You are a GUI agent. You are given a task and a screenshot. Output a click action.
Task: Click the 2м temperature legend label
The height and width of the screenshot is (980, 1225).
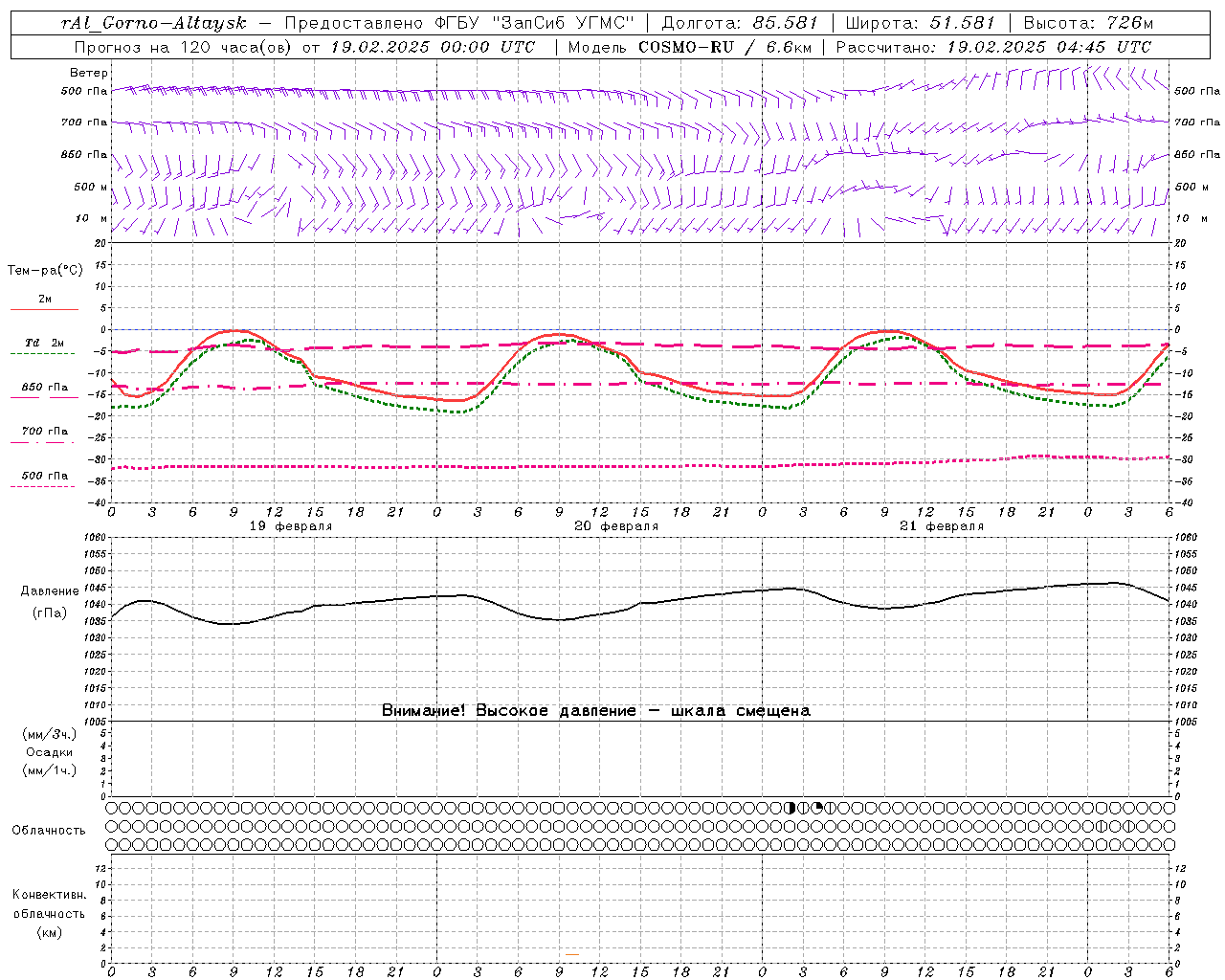click(45, 300)
